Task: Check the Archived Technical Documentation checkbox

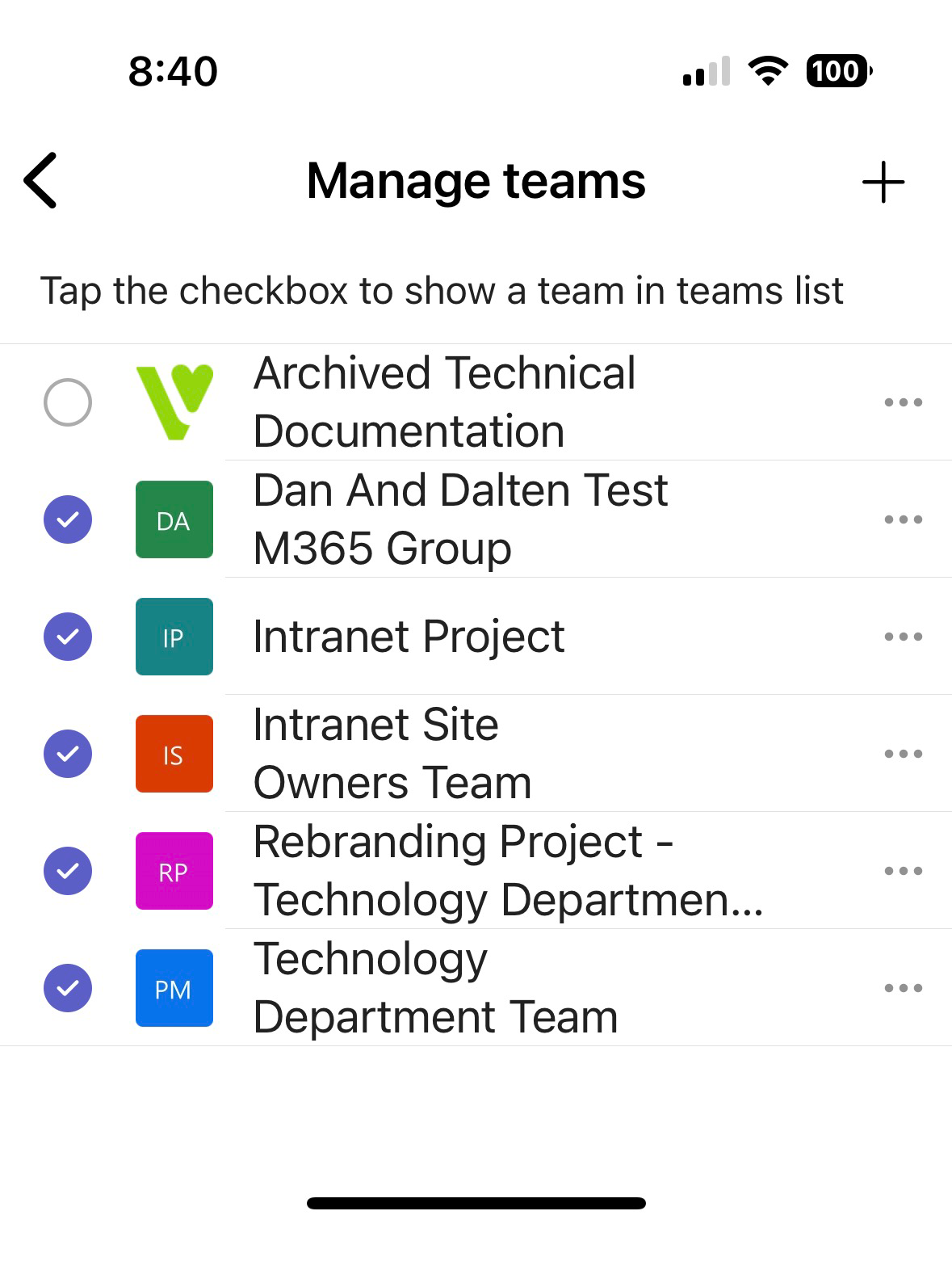Action: 68,402
